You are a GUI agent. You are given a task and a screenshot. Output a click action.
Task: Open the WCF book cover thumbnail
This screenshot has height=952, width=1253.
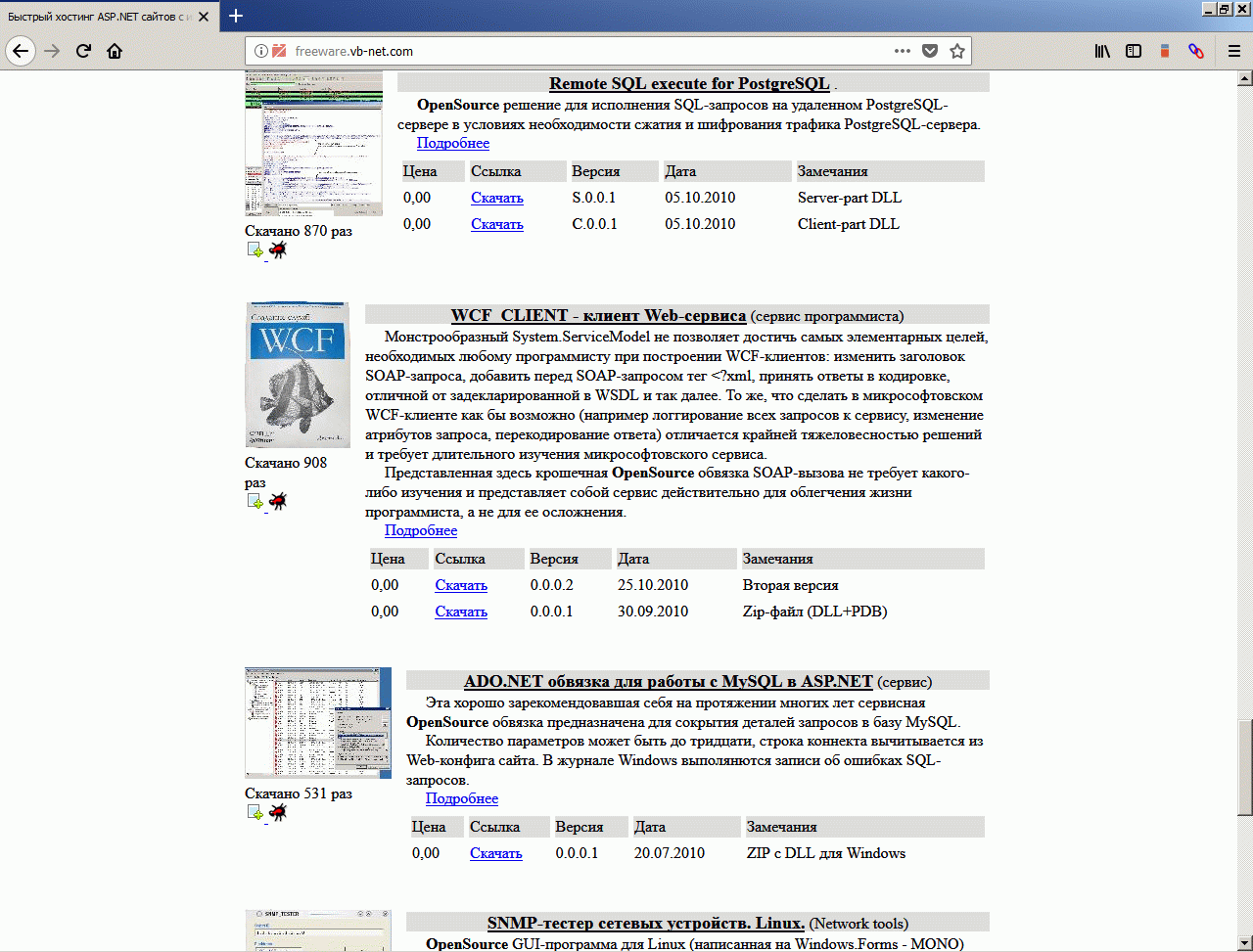[x=298, y=375]
